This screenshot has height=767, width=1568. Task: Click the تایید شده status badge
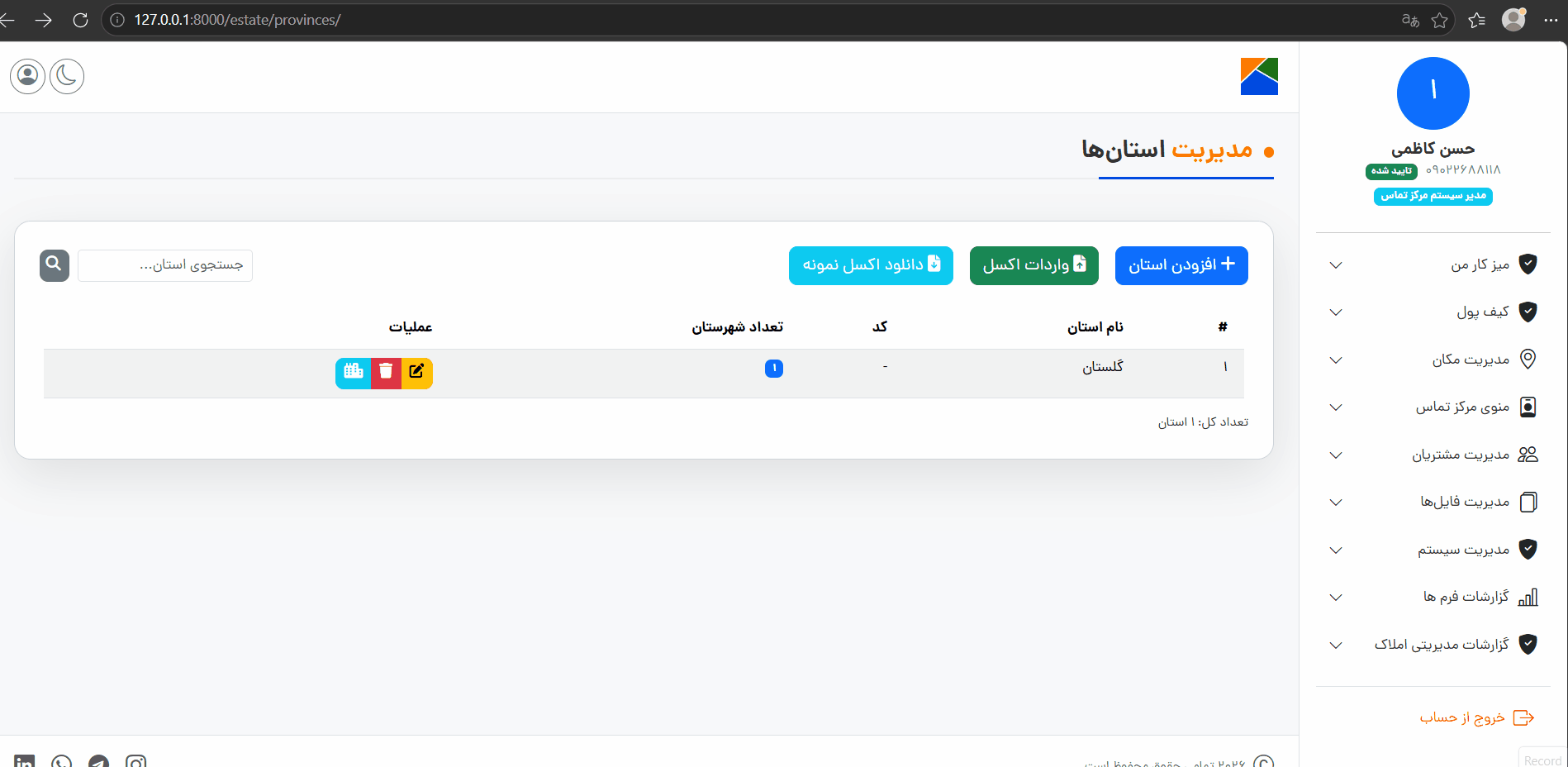[1391, 171]
